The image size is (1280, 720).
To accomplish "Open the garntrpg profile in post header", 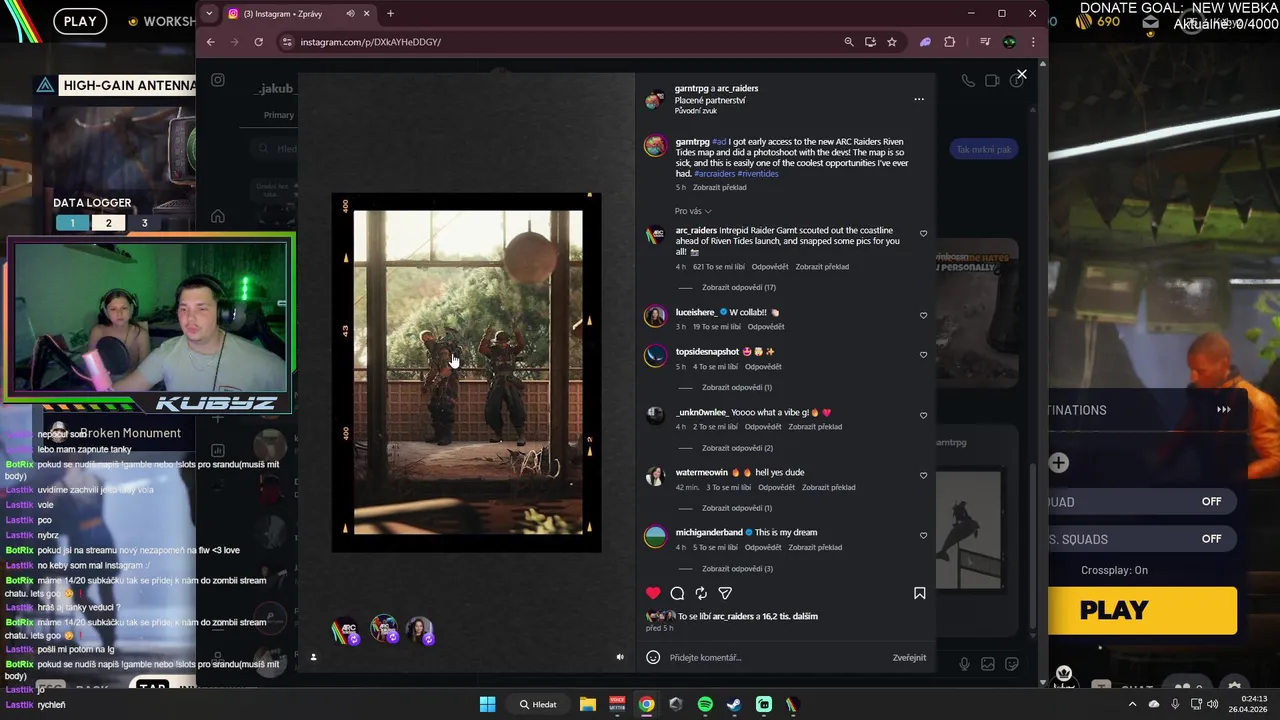I will pyautogui.click(x=691, y=88).
